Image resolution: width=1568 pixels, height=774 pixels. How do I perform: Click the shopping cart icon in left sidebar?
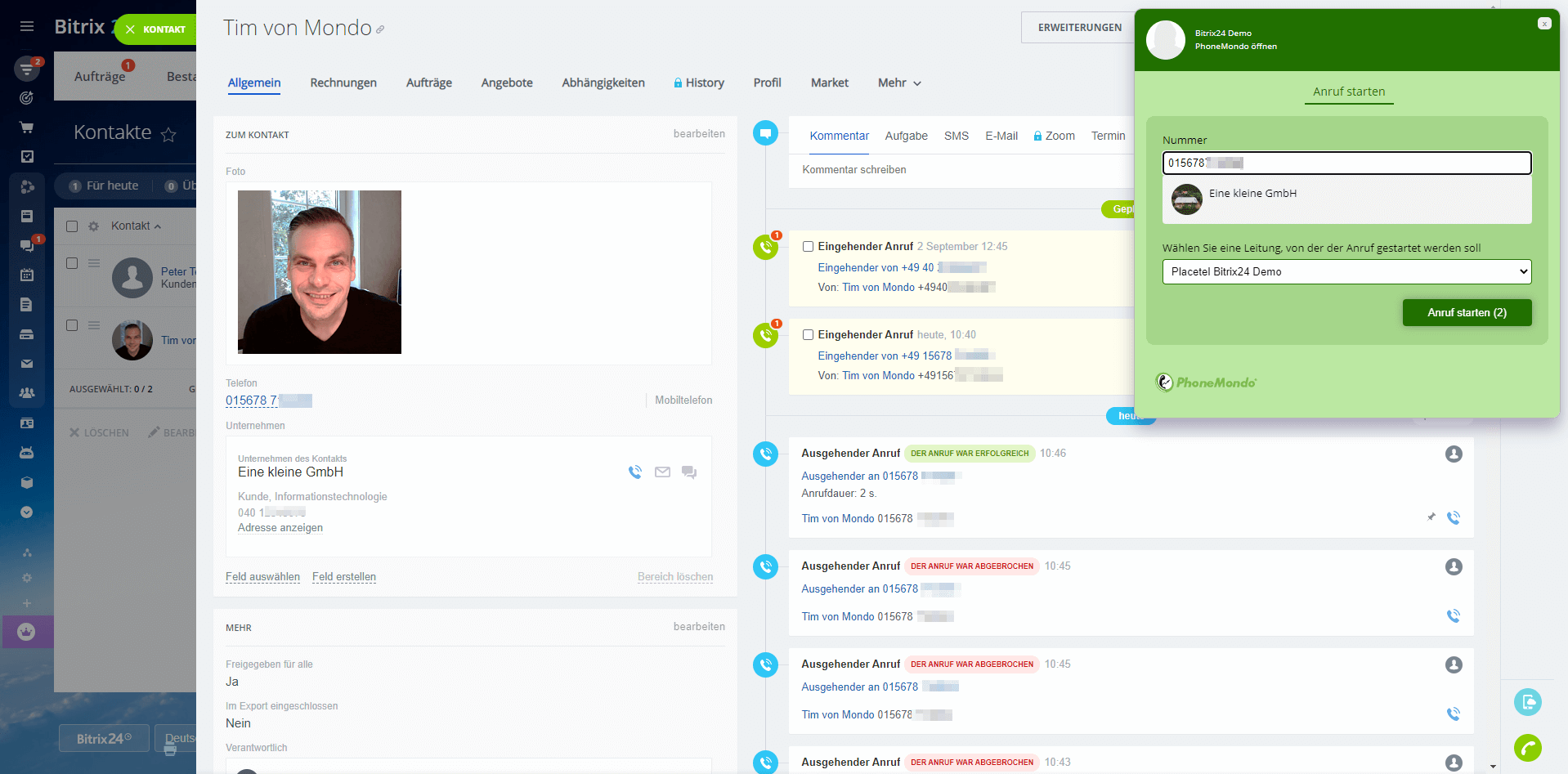point(27,128)
